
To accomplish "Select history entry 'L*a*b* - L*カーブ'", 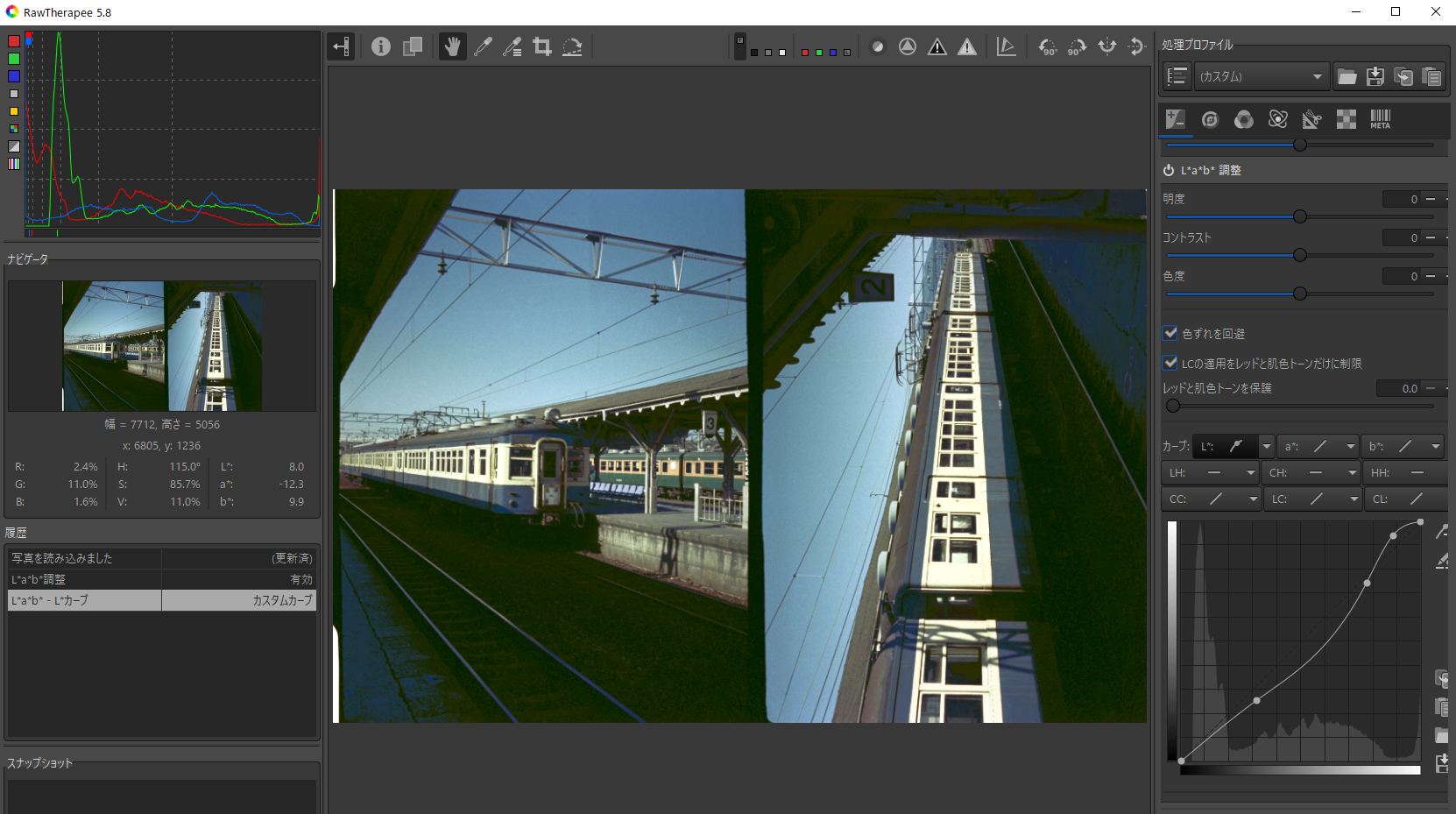I will (162, 600).
